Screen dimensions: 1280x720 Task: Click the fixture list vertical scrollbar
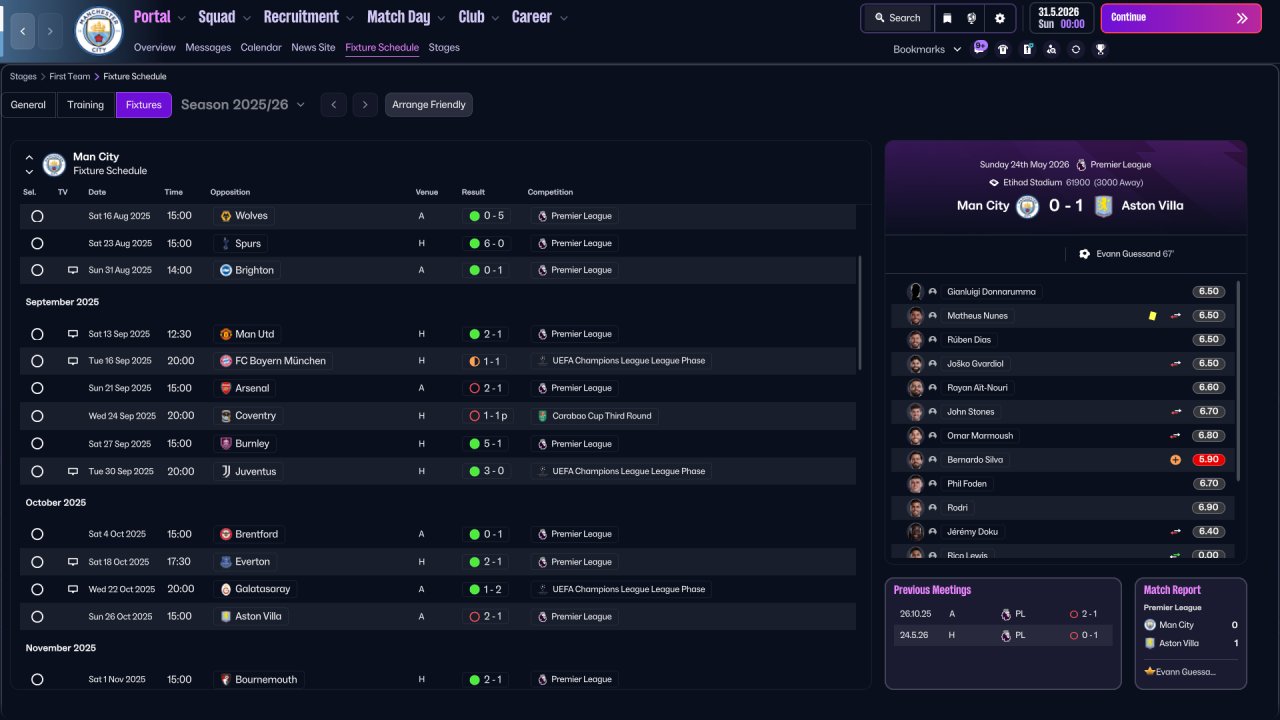[860, 313]
